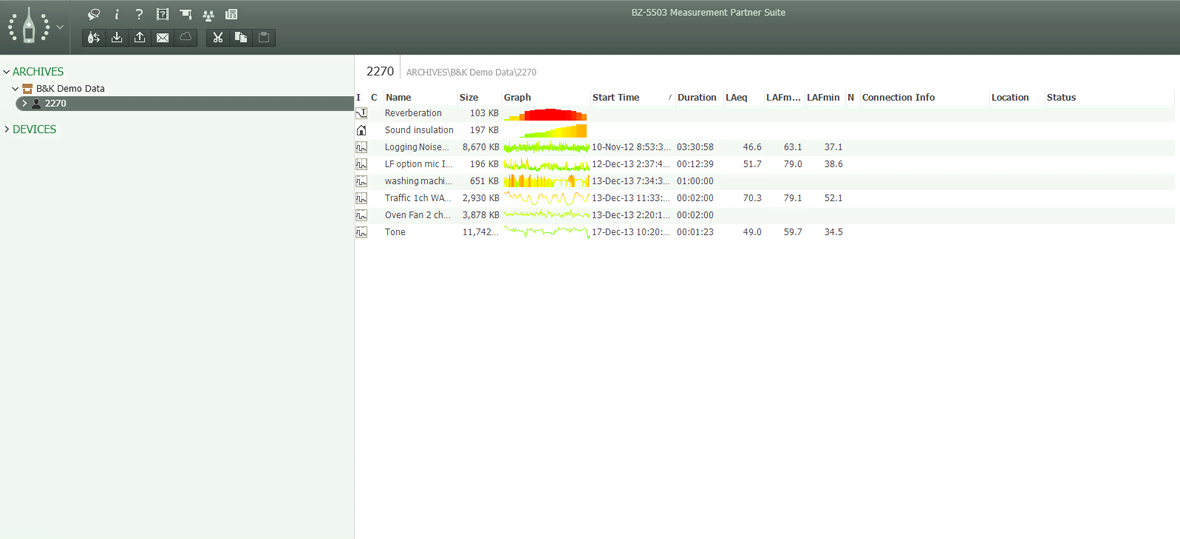Image resolution: width=1180 pixels, height=539 pixels.
Task: Select the Reverberation project row
Action: click(413, 113)
